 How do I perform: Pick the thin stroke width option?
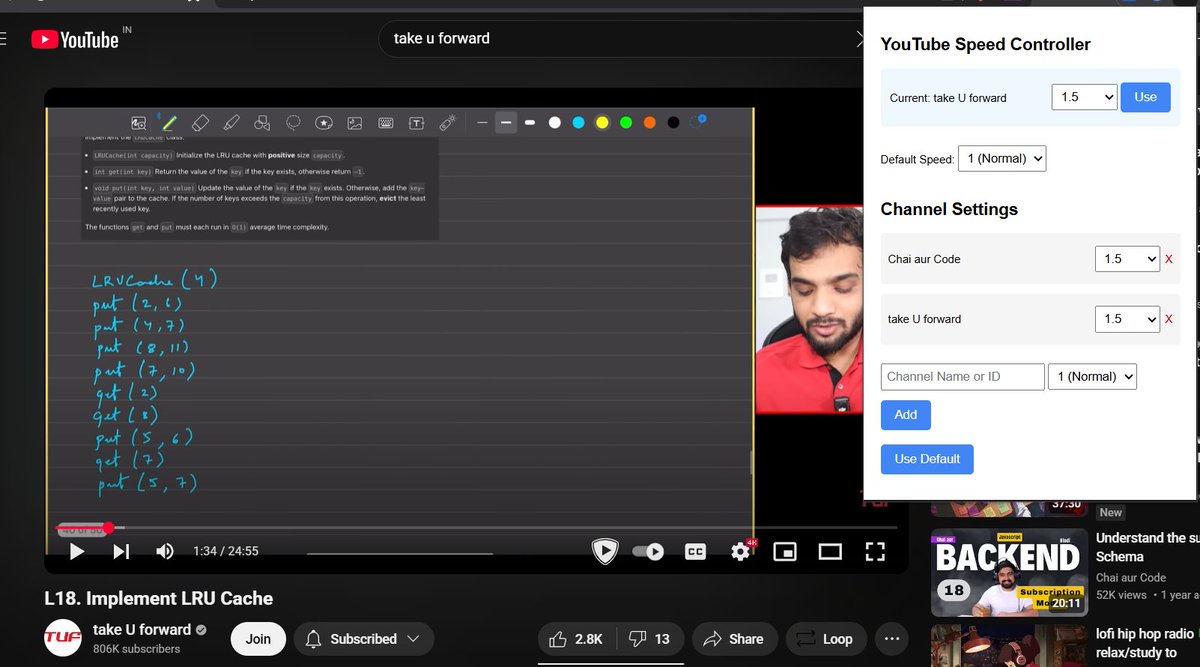482,123
